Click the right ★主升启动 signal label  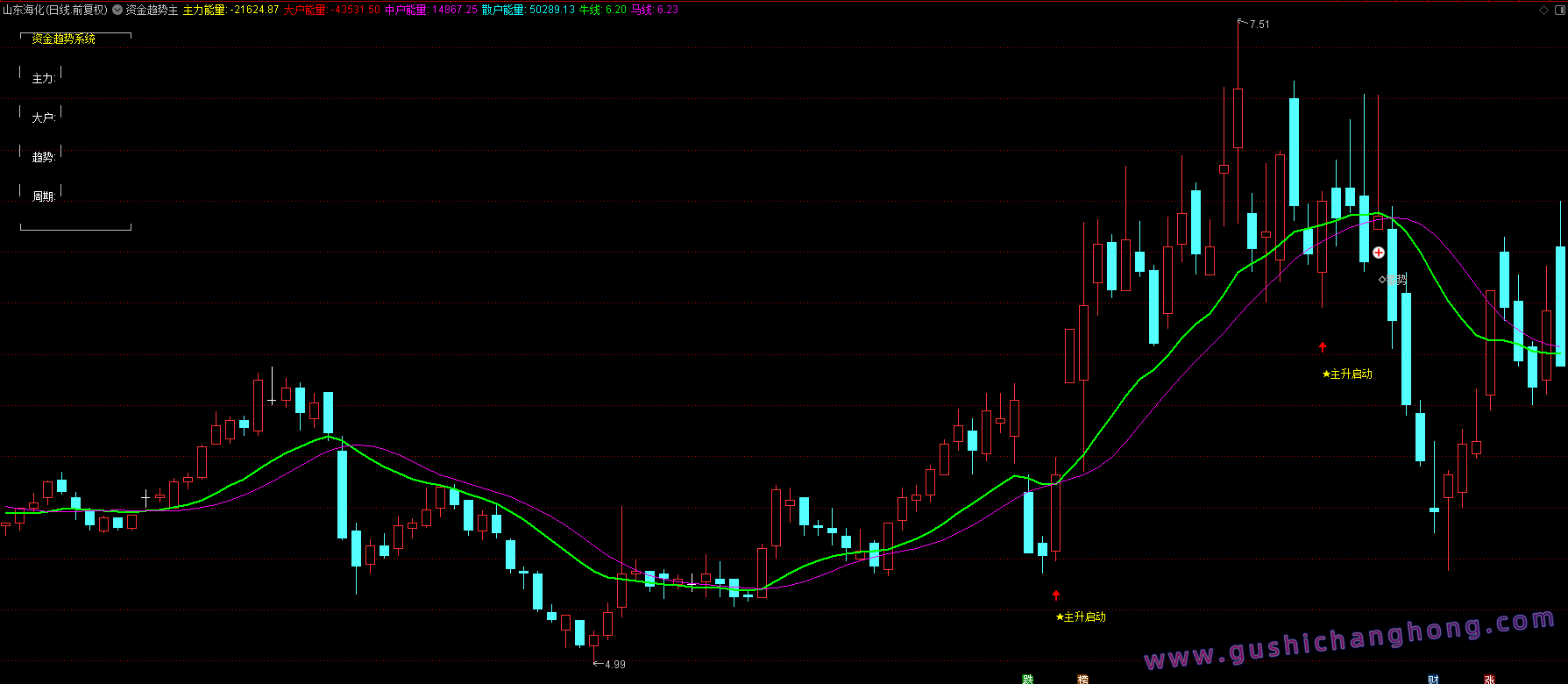point(1347,374)
